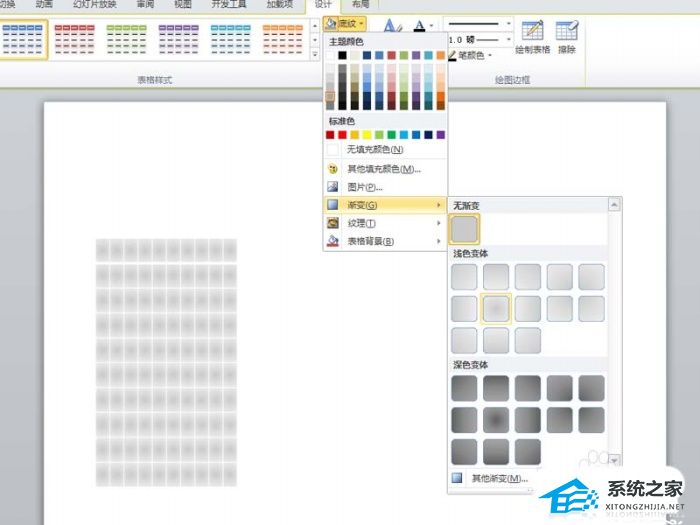Switch to the 布局 table tools tab
Viewport: 700px width, 525px height.
pos(360,4)
